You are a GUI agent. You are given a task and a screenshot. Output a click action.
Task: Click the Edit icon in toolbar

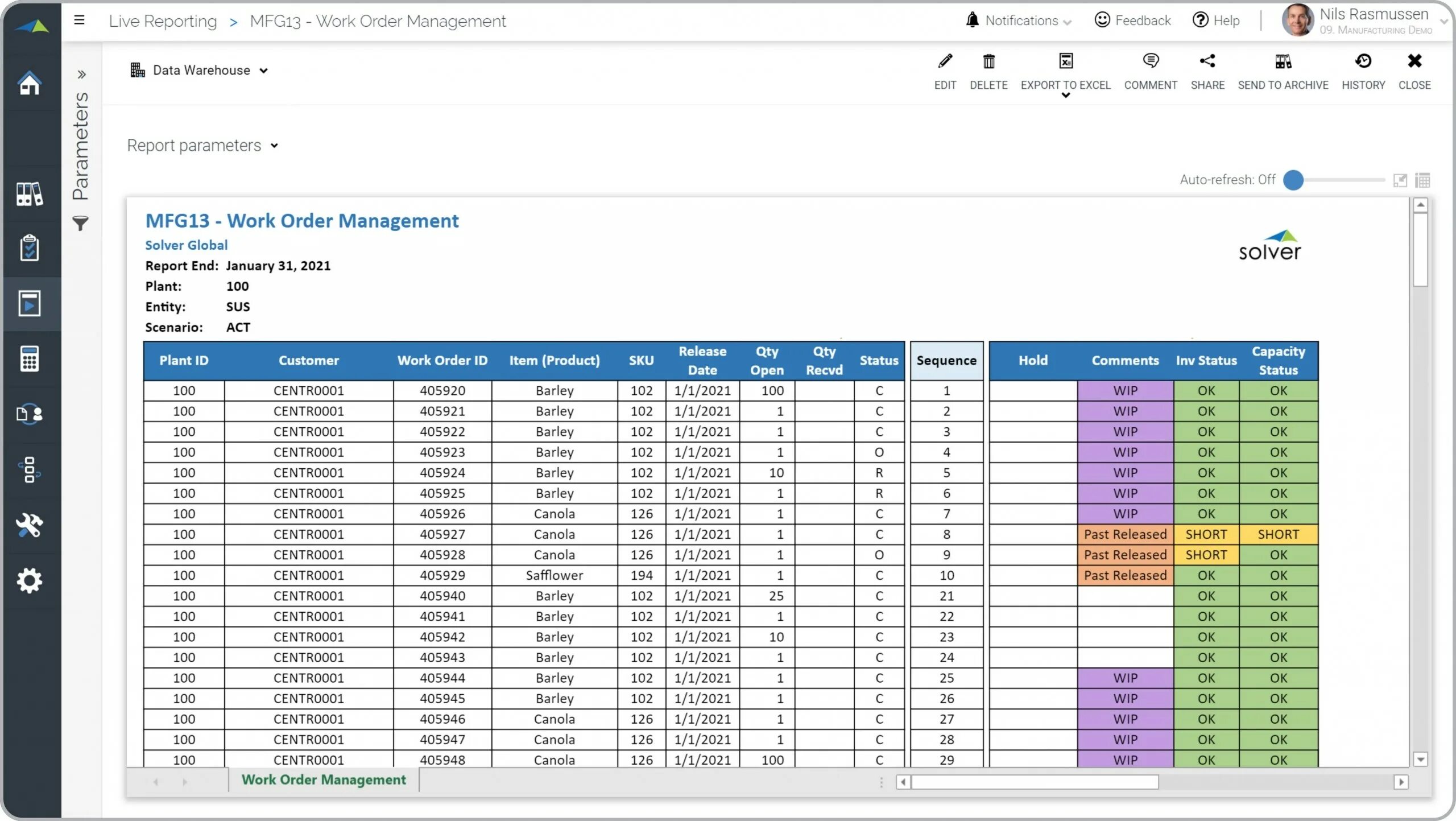(944, 61)
